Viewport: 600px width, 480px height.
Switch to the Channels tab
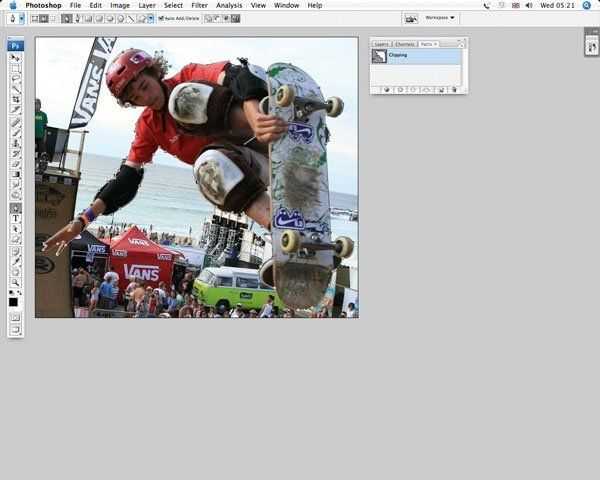(x=404, y=44)
